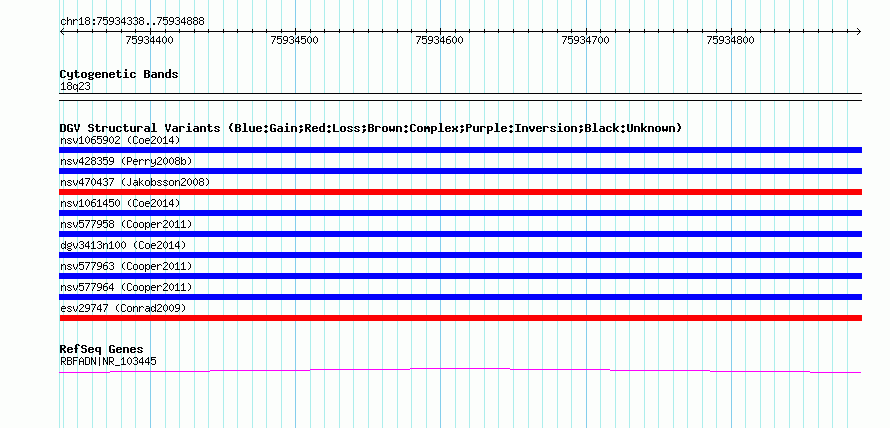This screenshot has height=428, width=890.
Task: Select the blue bar under nsv1065902
Action: [x=460, y=150]
